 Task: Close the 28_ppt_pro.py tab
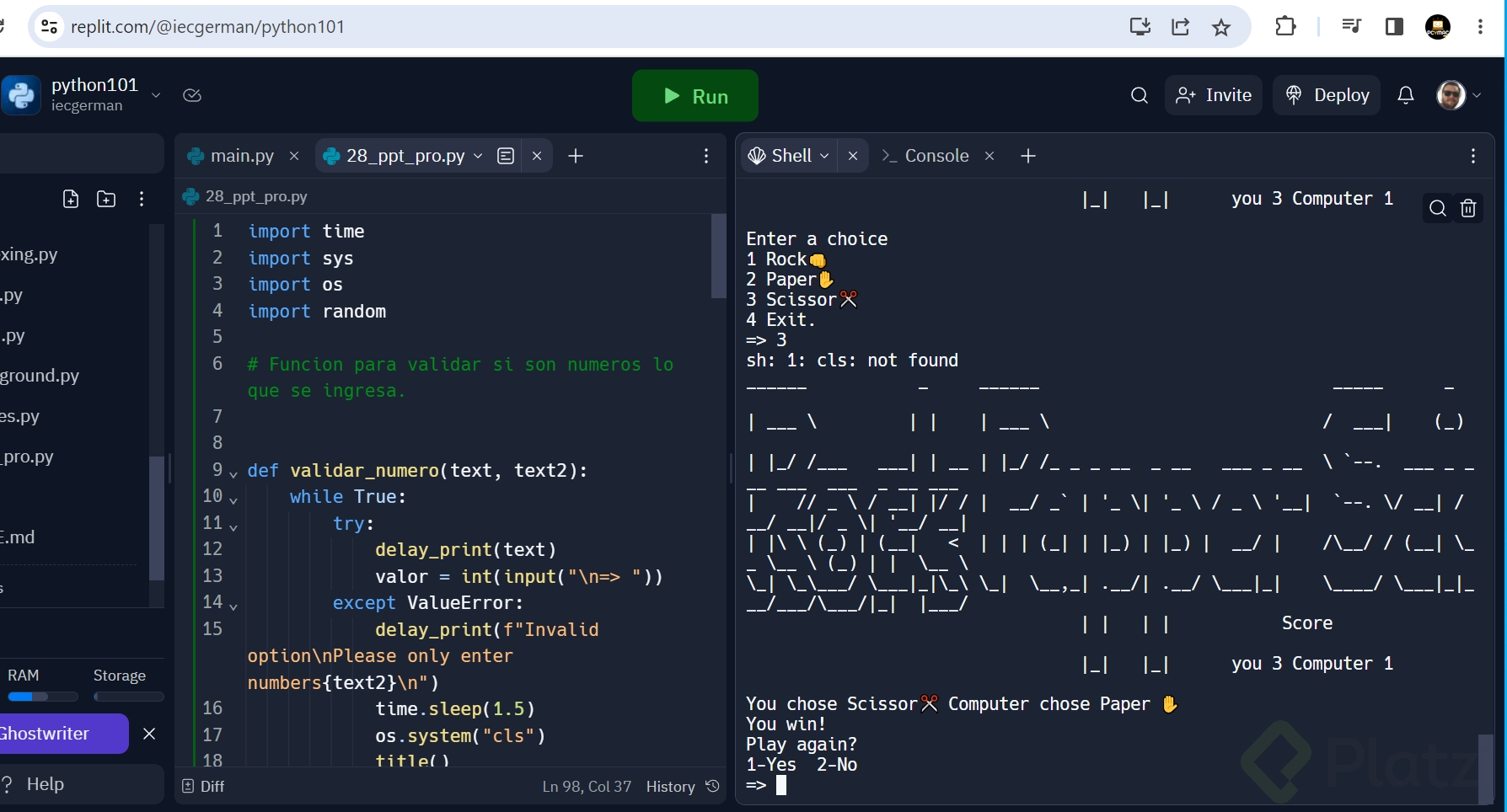[x=537, y=156]
